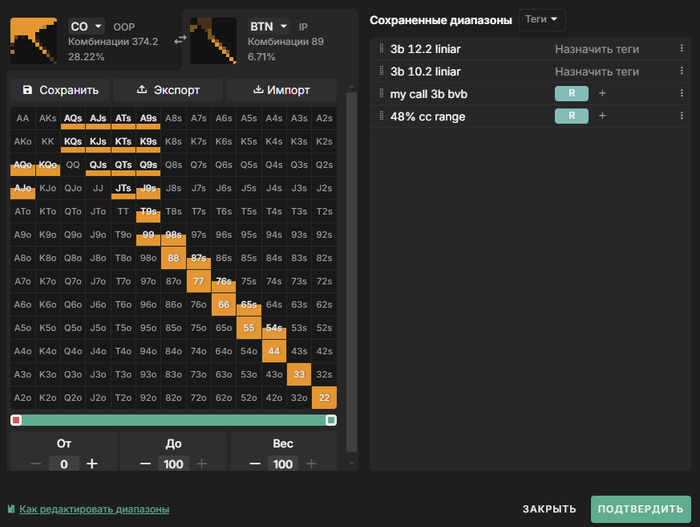
Task: Click the R tag on 48% cc range
Action: pyautogui.click(x=571, y=116)
